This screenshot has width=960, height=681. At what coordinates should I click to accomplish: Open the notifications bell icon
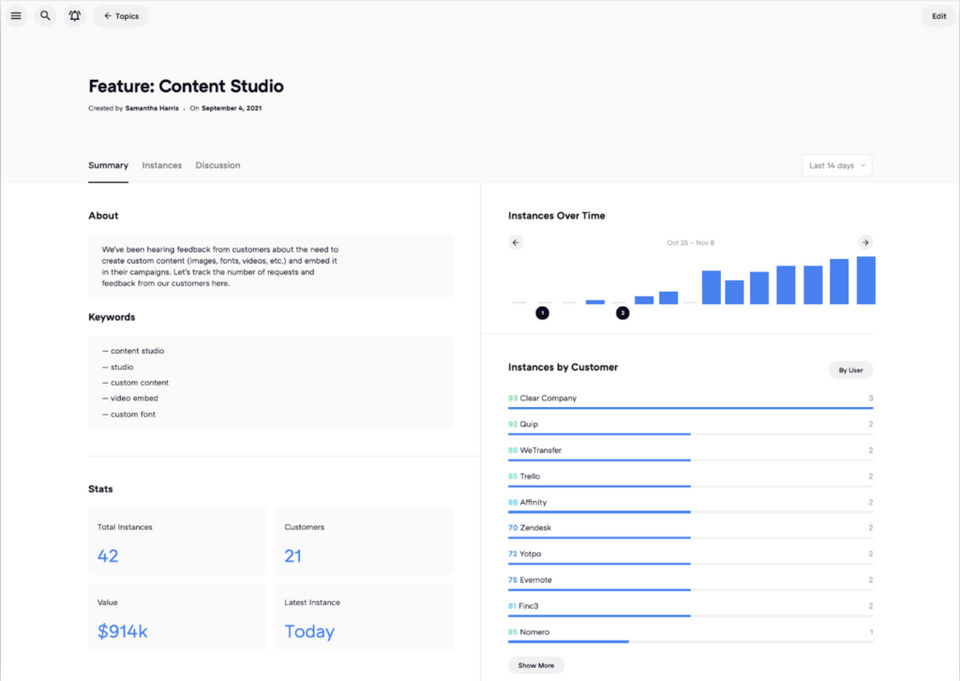click(75, 16)
